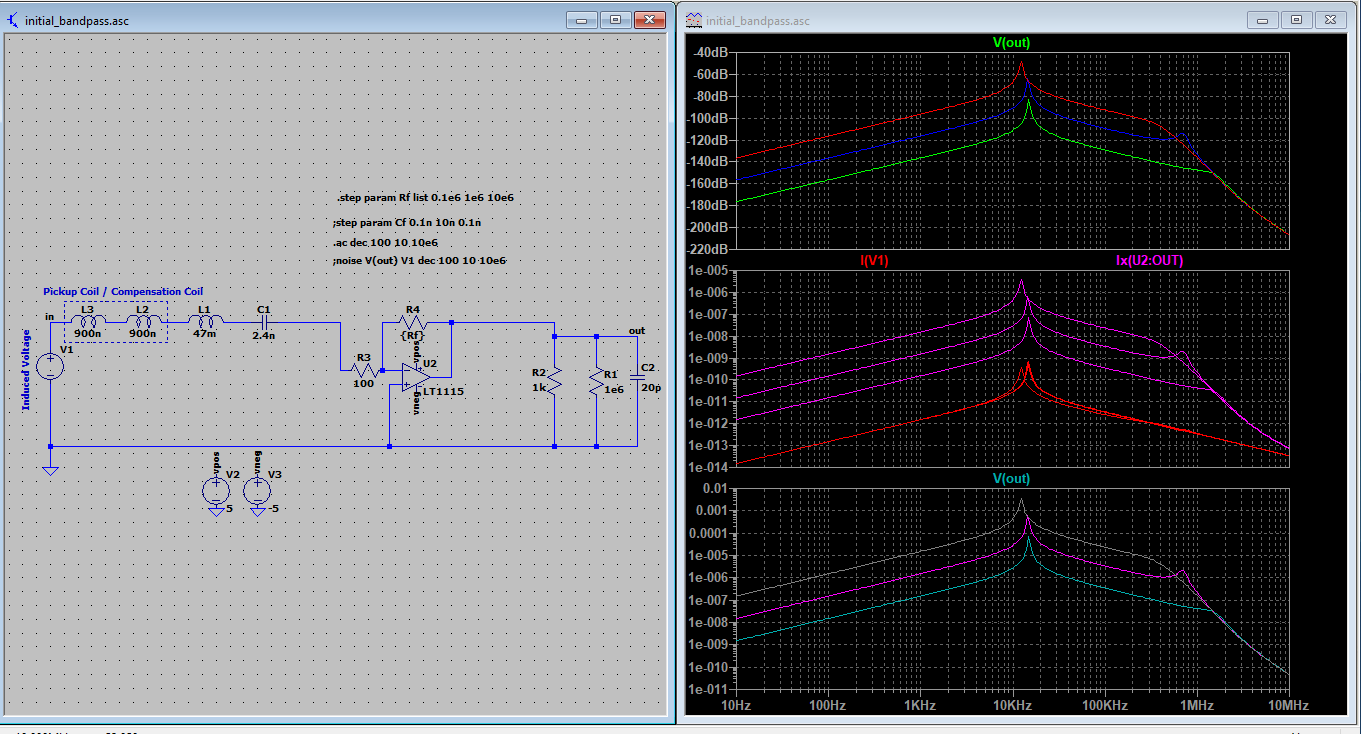
Task: Select the R4 feedback resistor symbol
Action: coord(413,322)
